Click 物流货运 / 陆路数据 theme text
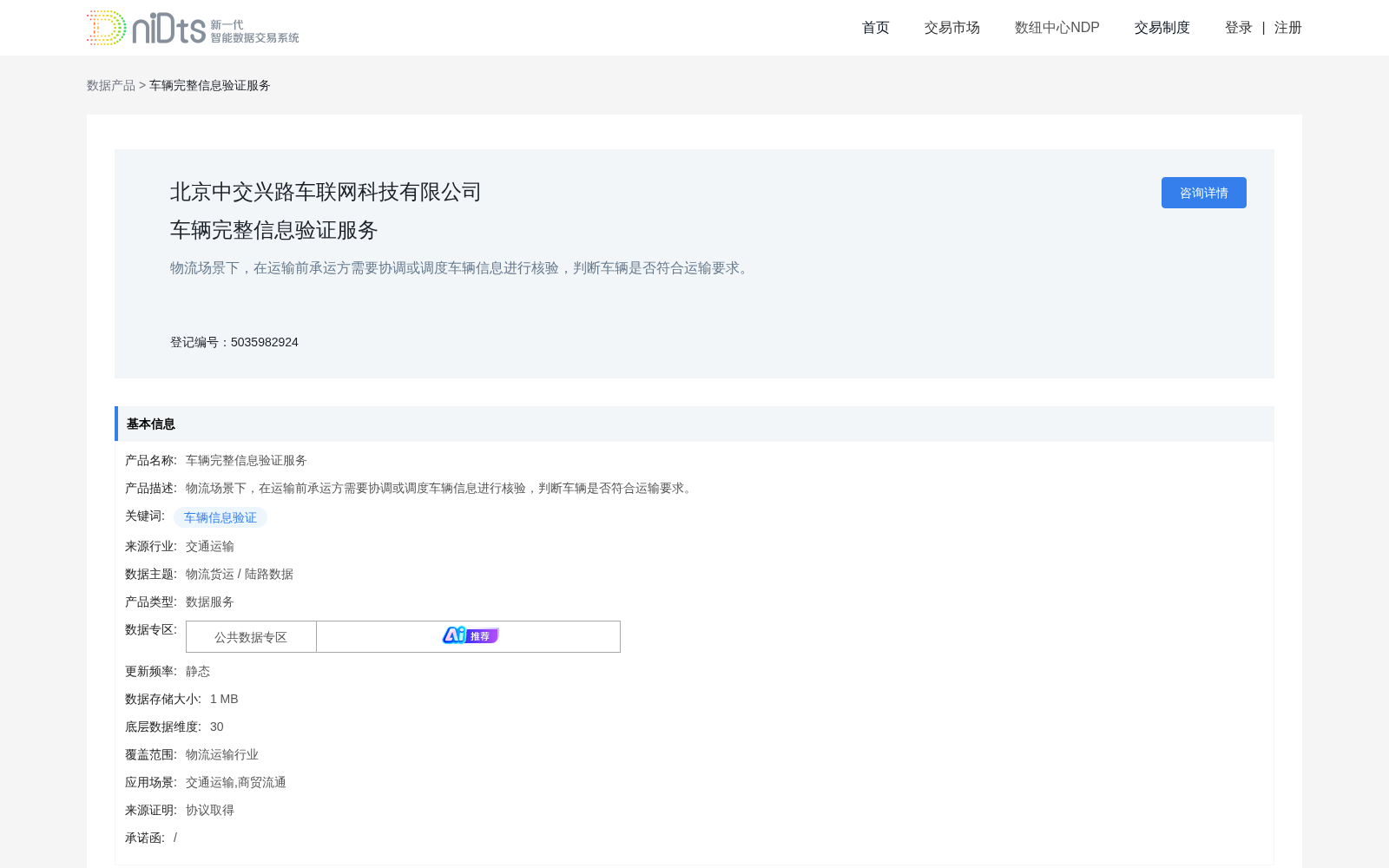 click(x=240, y=574)
